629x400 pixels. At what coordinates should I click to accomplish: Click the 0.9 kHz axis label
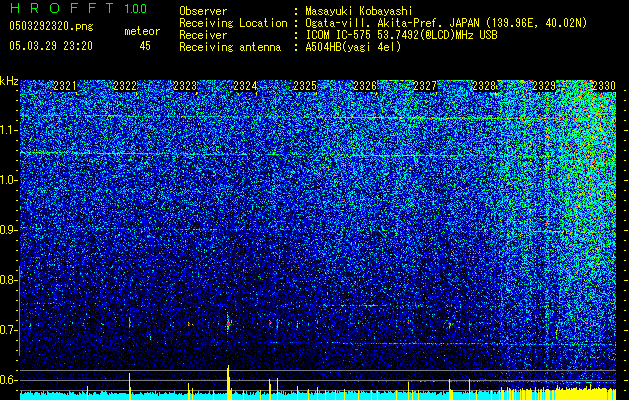7,230
